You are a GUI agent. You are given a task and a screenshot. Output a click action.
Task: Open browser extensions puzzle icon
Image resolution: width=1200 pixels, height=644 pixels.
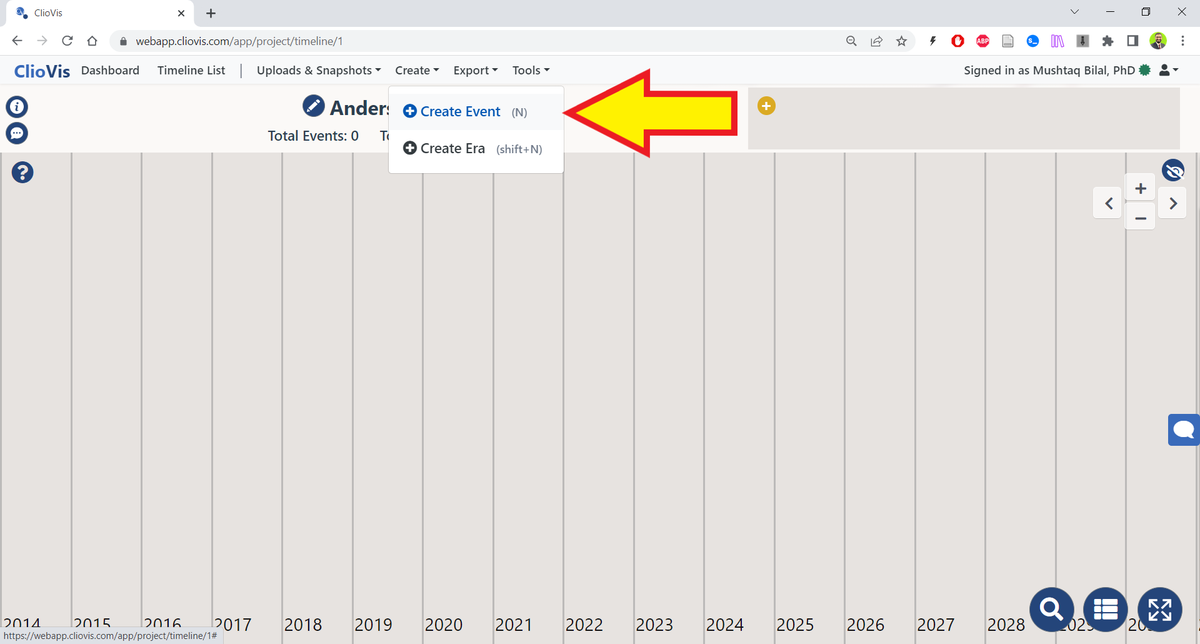coord(1107,41)
